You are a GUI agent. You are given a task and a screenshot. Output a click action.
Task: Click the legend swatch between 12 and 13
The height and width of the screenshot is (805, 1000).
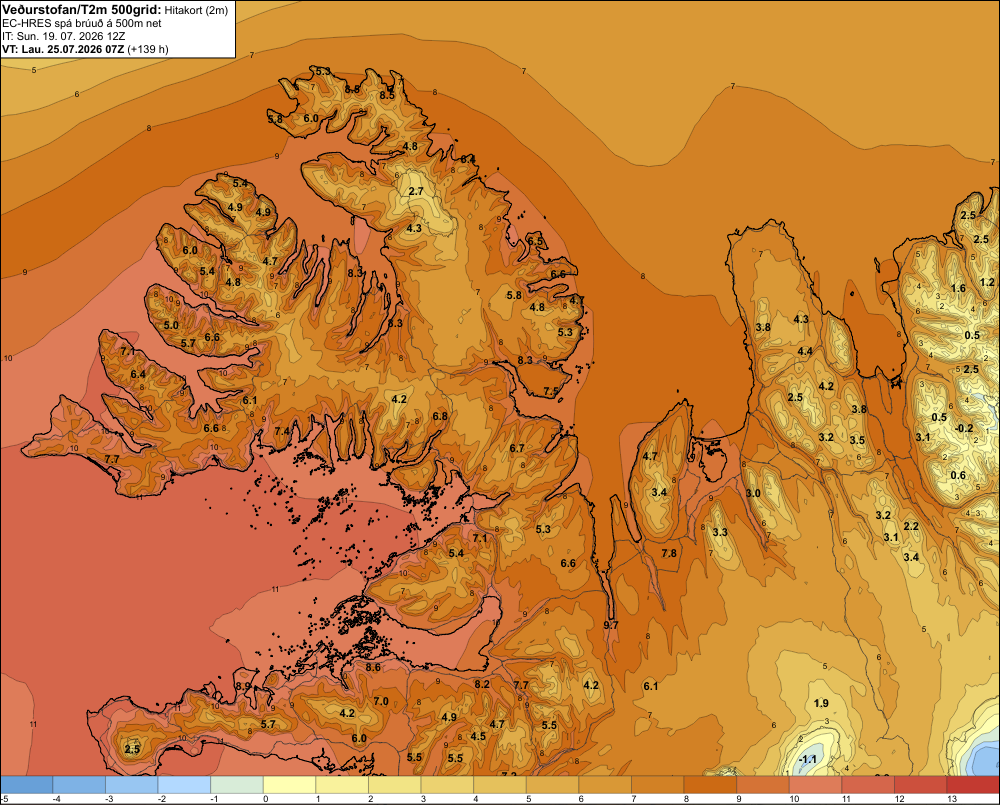921,784
